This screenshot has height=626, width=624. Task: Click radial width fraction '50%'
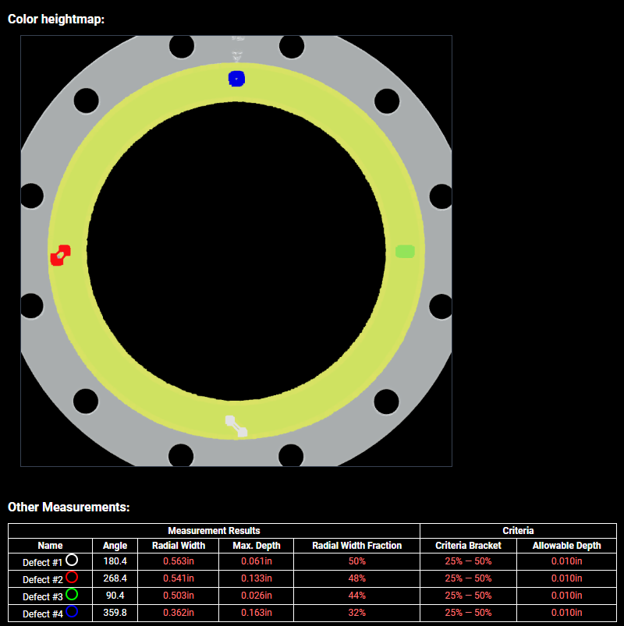[357, 561]
